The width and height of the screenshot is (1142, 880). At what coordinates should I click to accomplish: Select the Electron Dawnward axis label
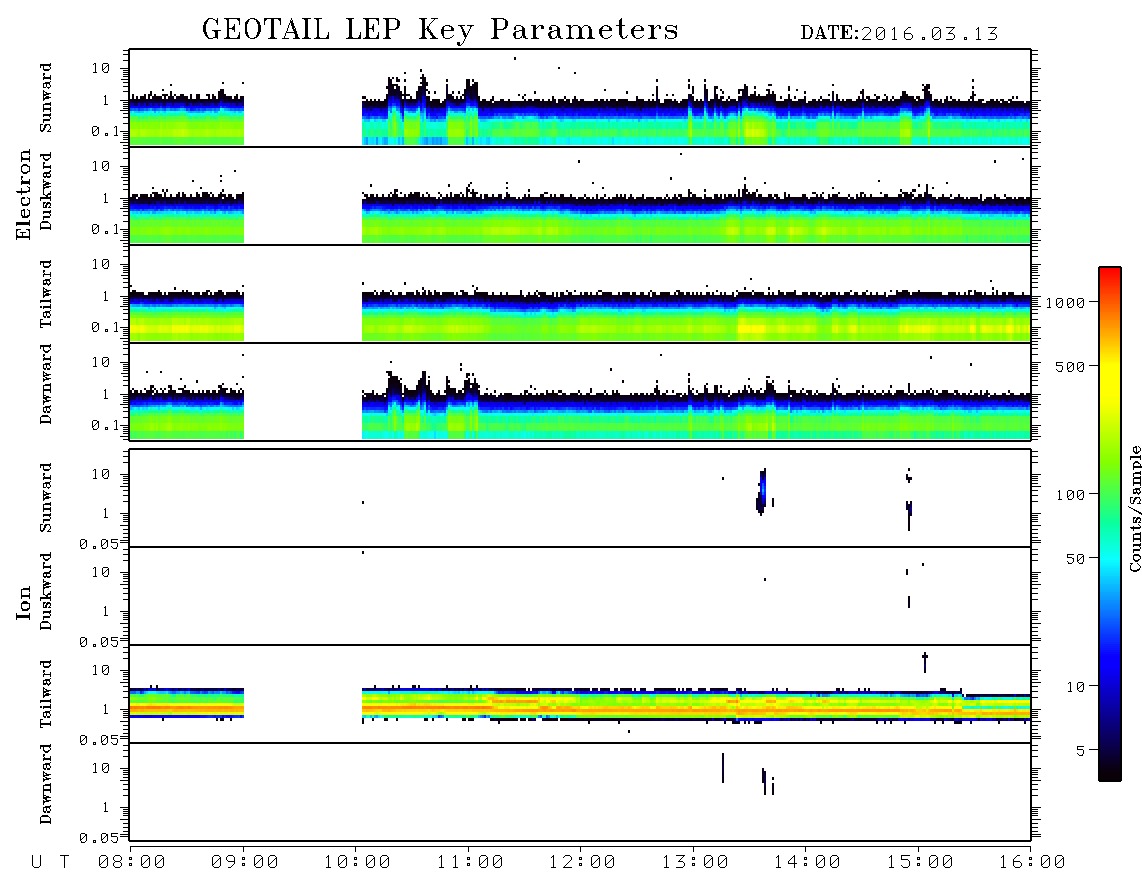click(46, 384)
